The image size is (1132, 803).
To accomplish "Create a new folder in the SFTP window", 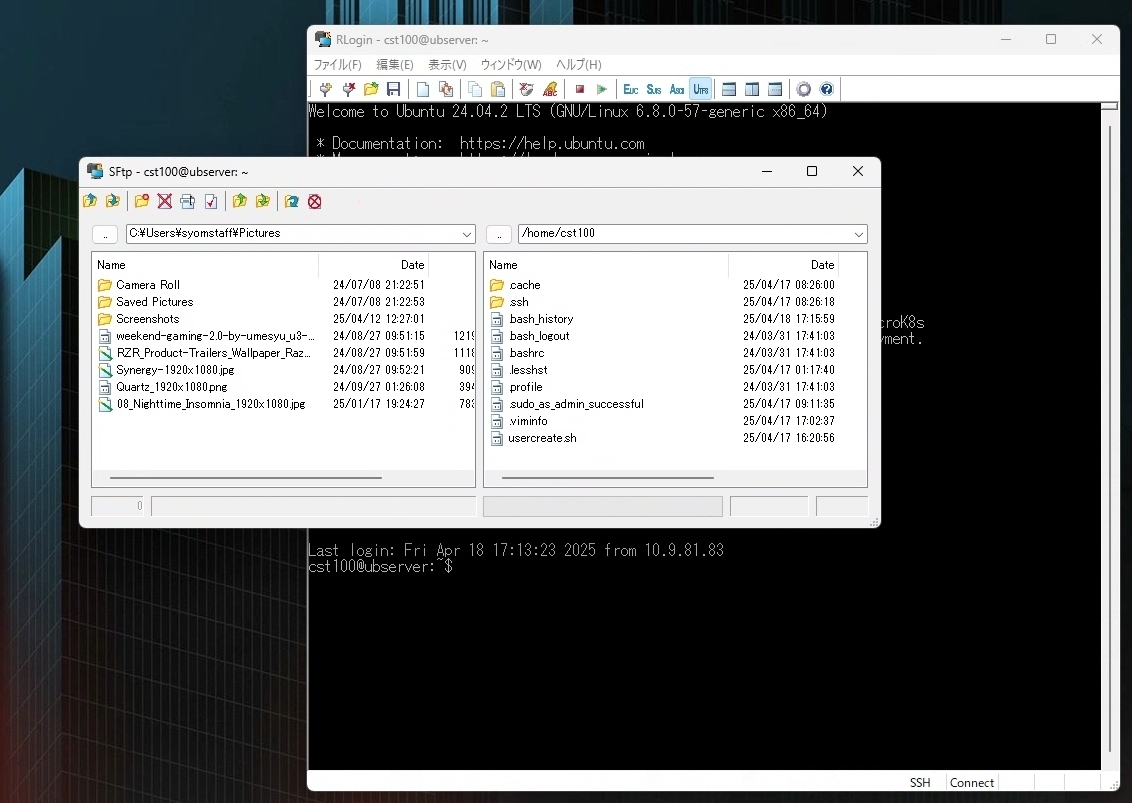I will pyautogui.click(x=141, y=202).
